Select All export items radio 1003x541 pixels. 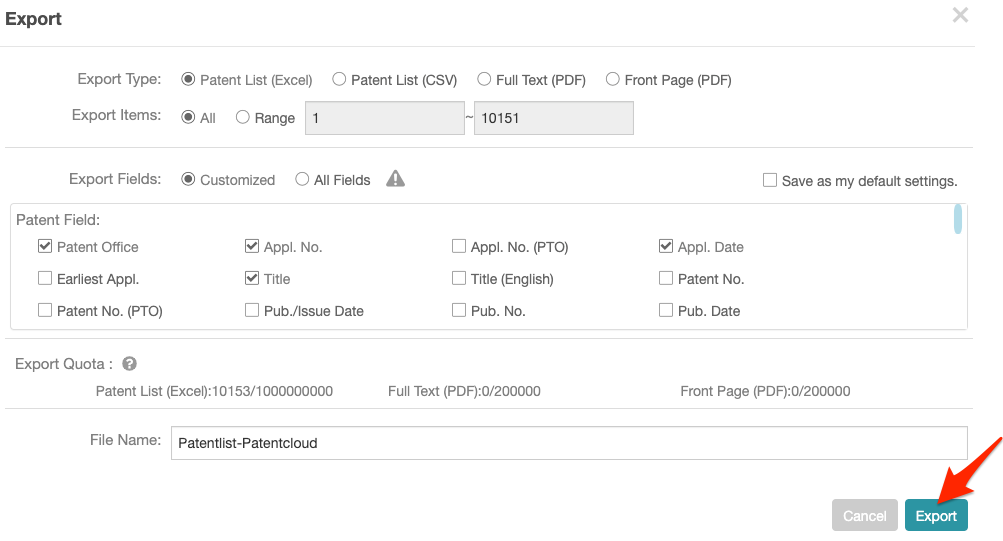pos(188,117)
